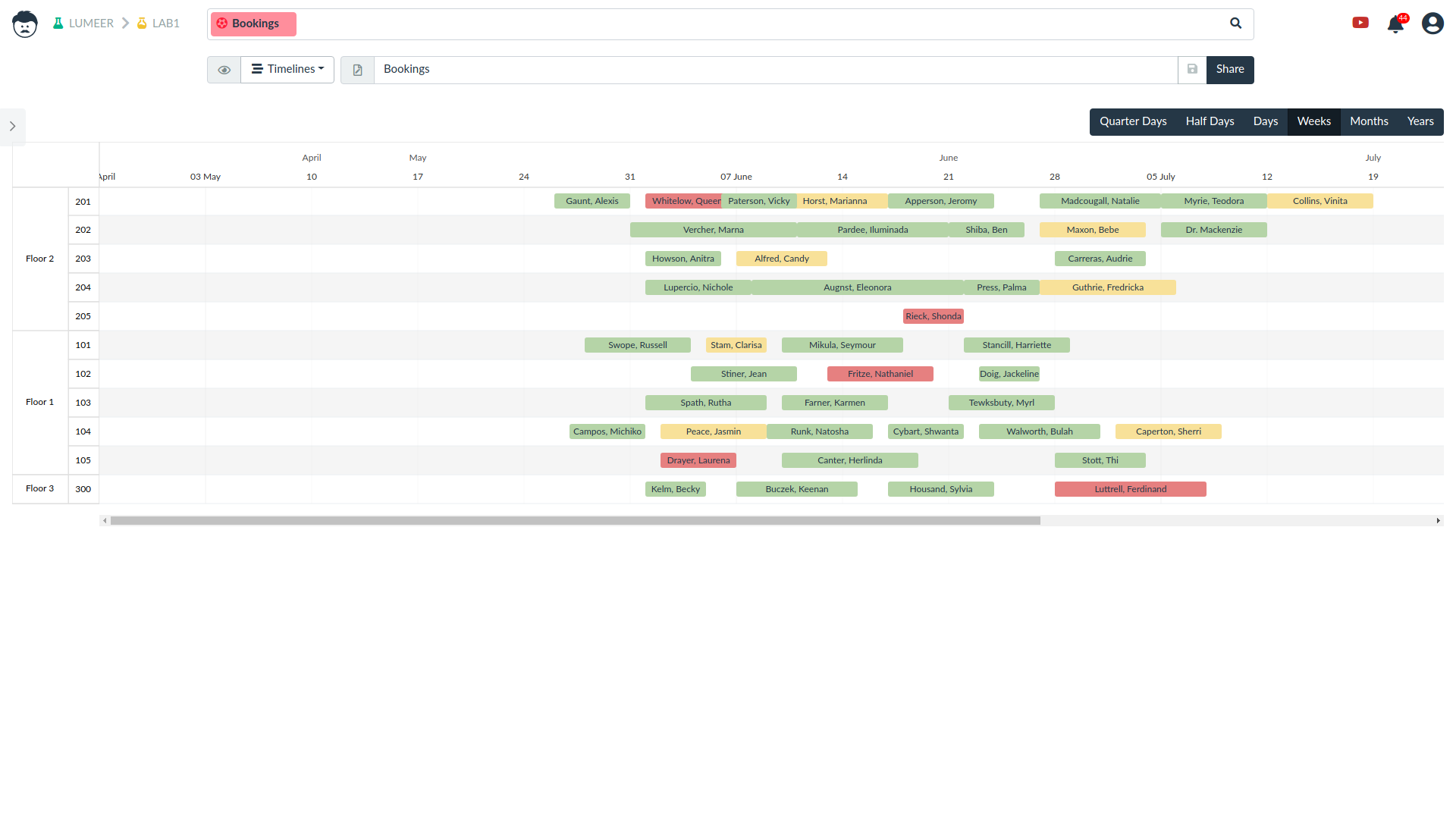Viewport: 1456px width, 819px height.
Task: Open the Timelines view dropdown
Action: click(287, 69)
